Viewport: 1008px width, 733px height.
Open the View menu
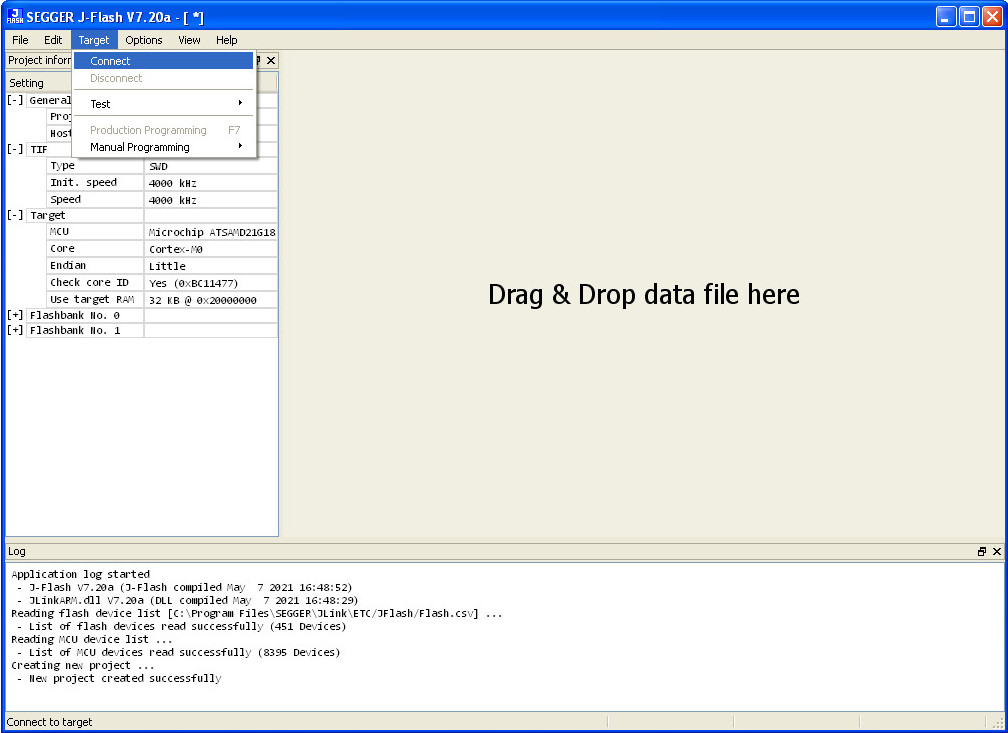pyautogui.click(x=189, y=40)
